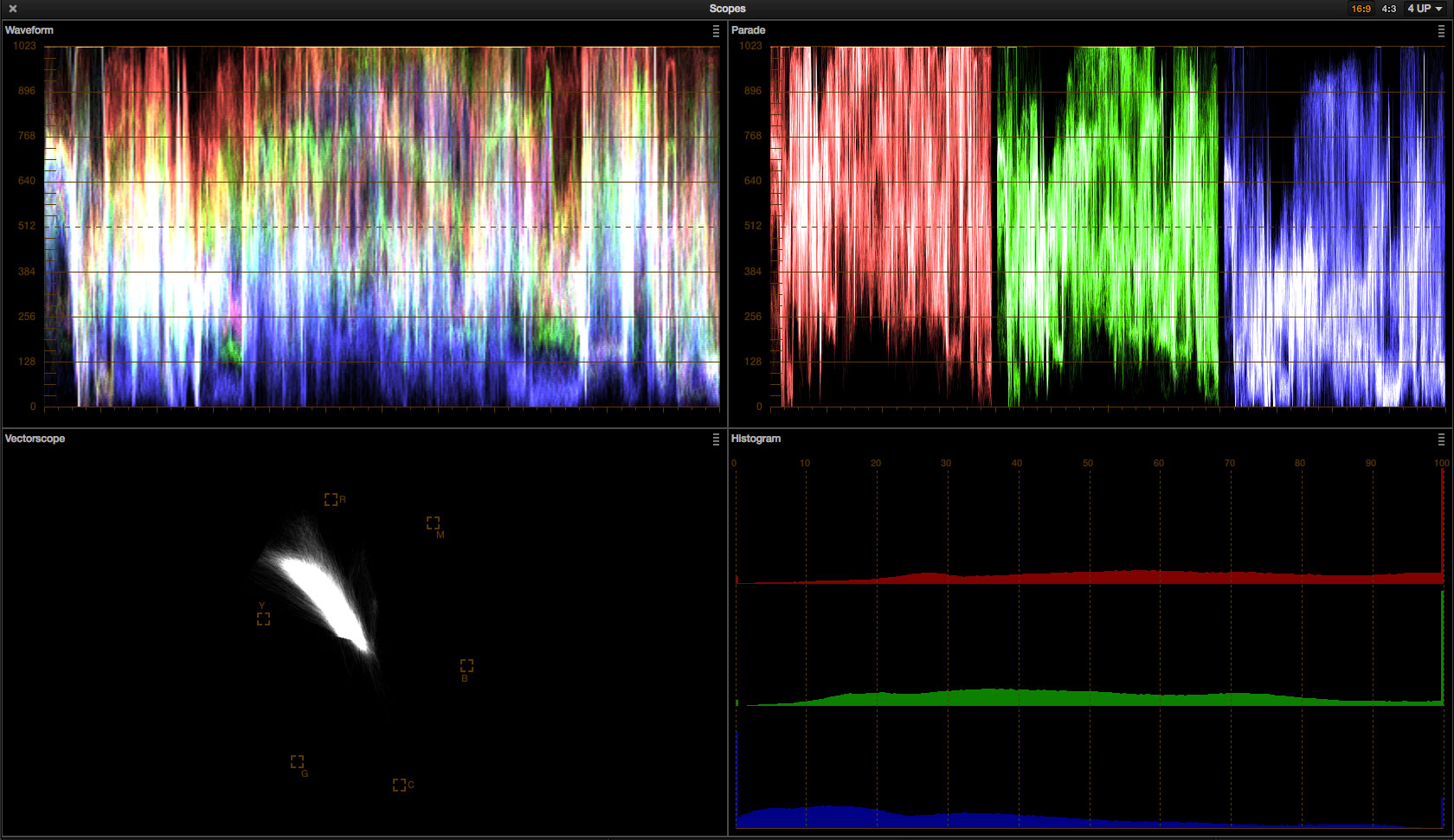Viewport: 1454px width, 840px height.
Task: Open the Parade scope options menu
Action: [x=1441, y=31]
